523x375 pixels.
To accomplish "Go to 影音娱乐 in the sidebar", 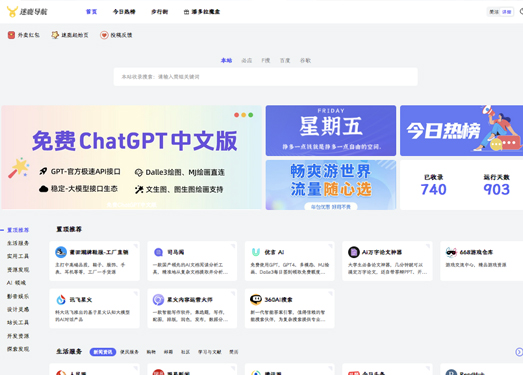I will [x=18, y=296].
